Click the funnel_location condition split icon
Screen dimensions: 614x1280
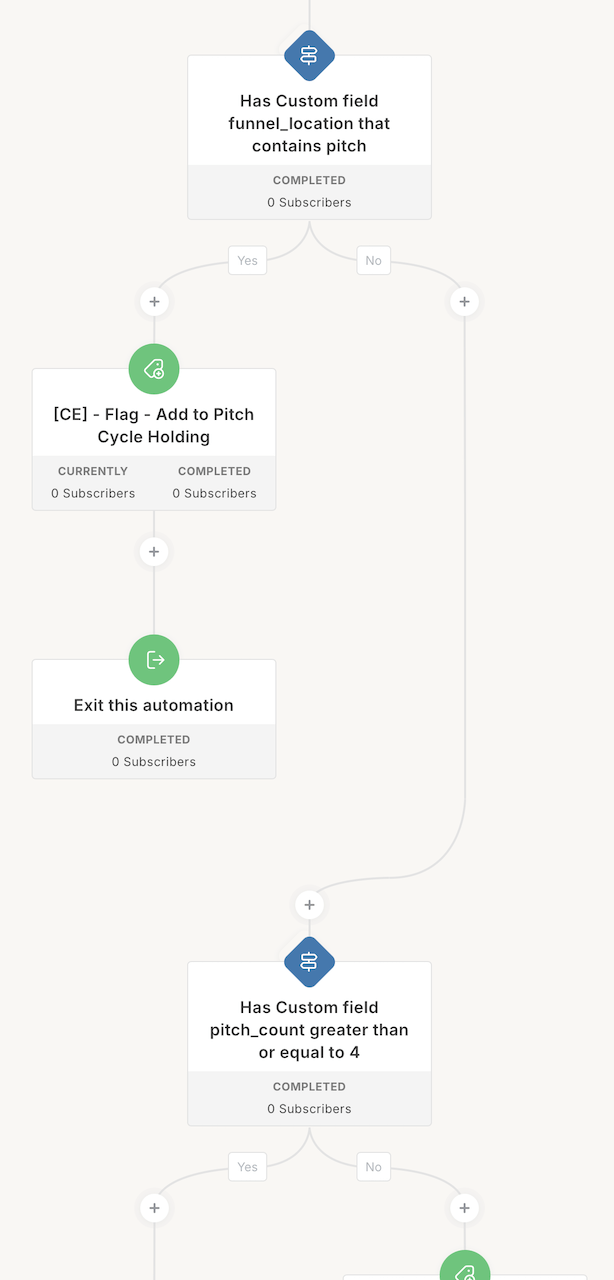tap(309, 56)
